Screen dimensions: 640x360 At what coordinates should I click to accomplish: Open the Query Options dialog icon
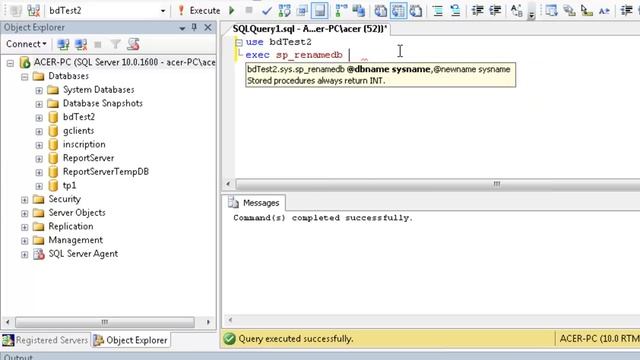[302, 11]
